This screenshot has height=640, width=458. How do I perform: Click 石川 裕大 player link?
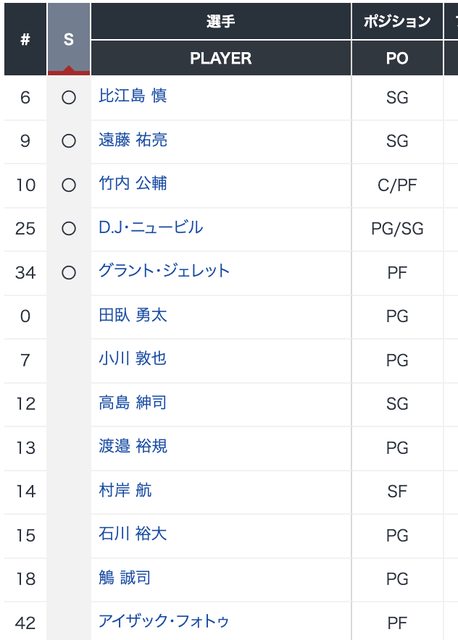pyautogui.click(x=133, y=534)
